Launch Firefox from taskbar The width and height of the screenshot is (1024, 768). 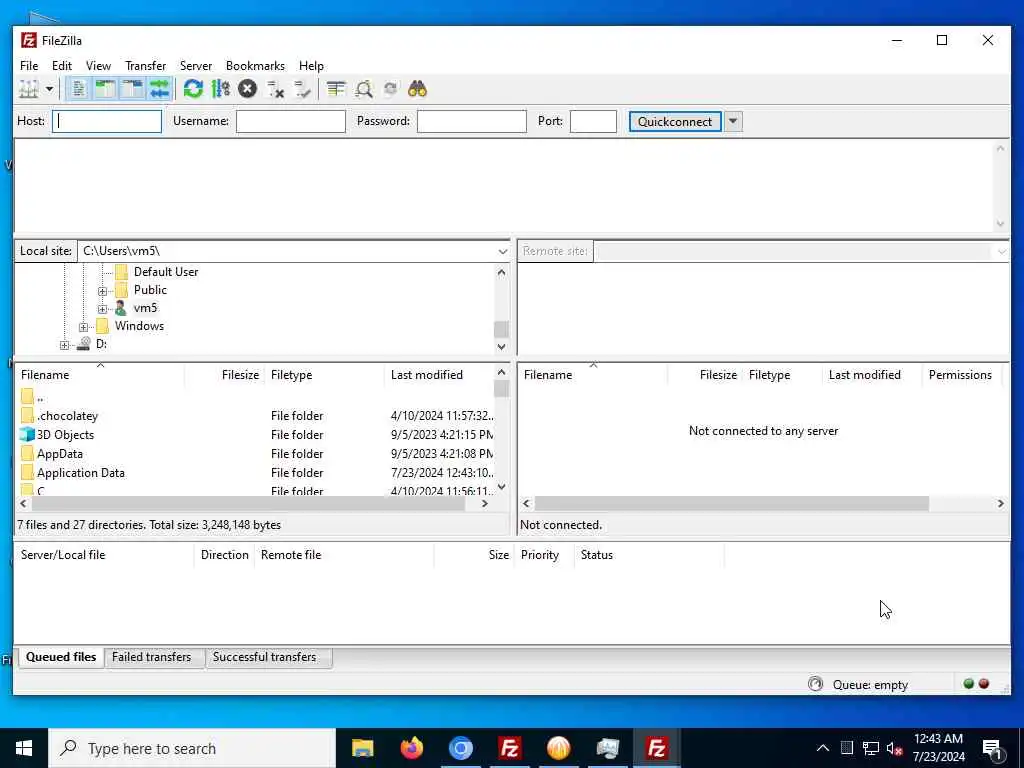point(411,748)
